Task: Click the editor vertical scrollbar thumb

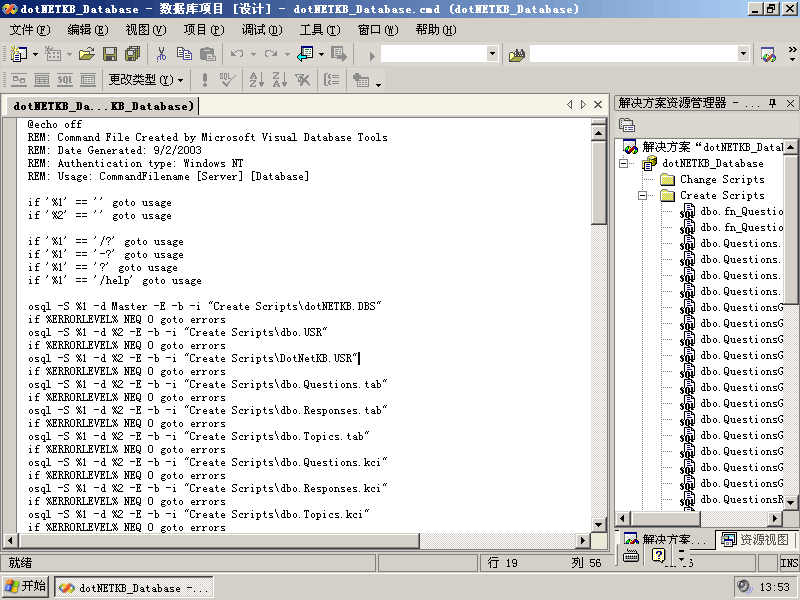Action: (x=598, y=183)
